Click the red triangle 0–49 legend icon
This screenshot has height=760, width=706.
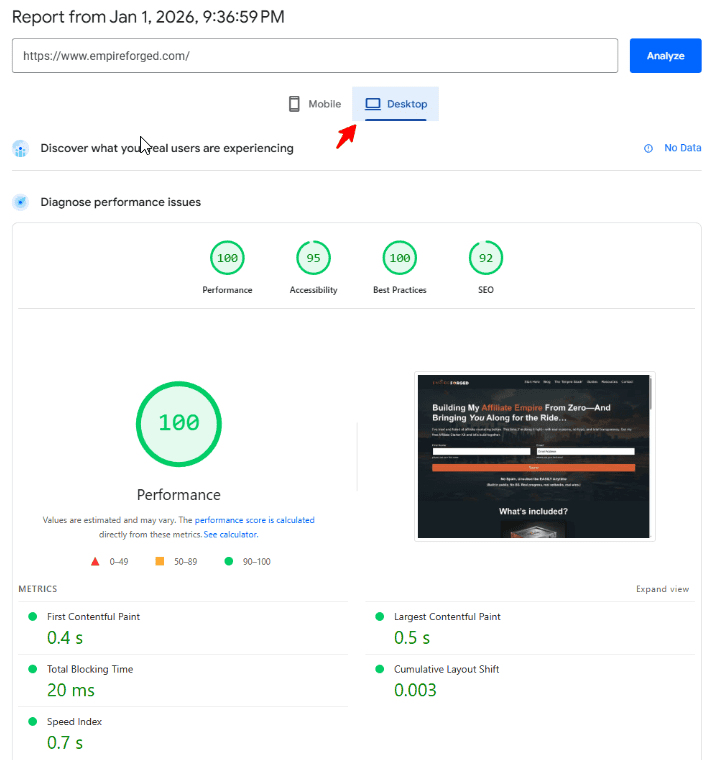tap(95, 561)
